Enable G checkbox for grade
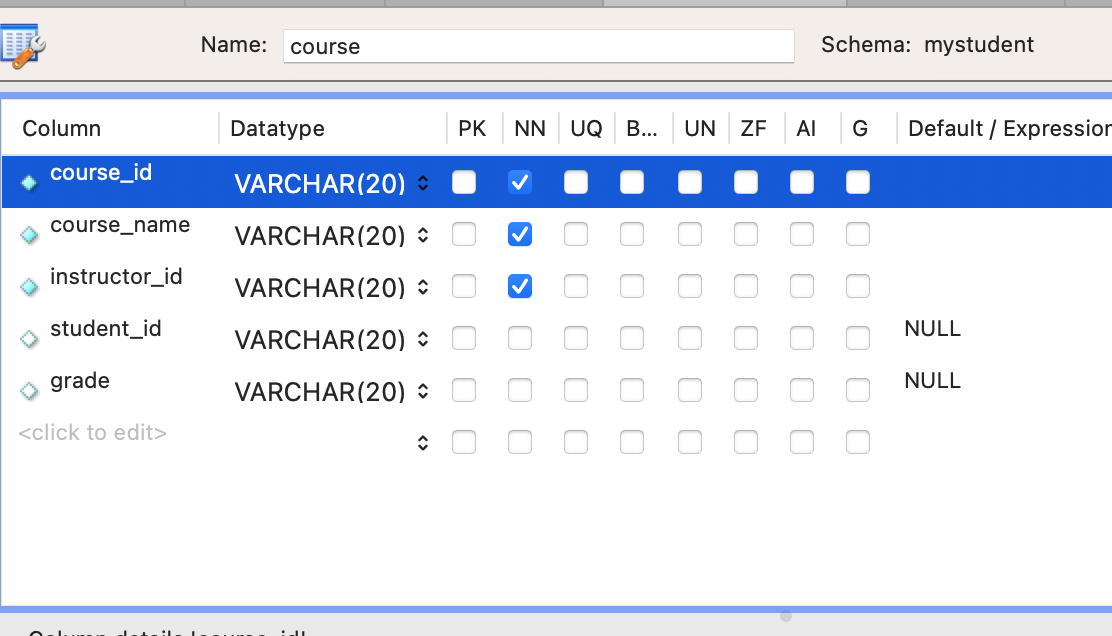The height and width of the screenshot is (636, 1112). pyautogui.click(x=858, y=390)
